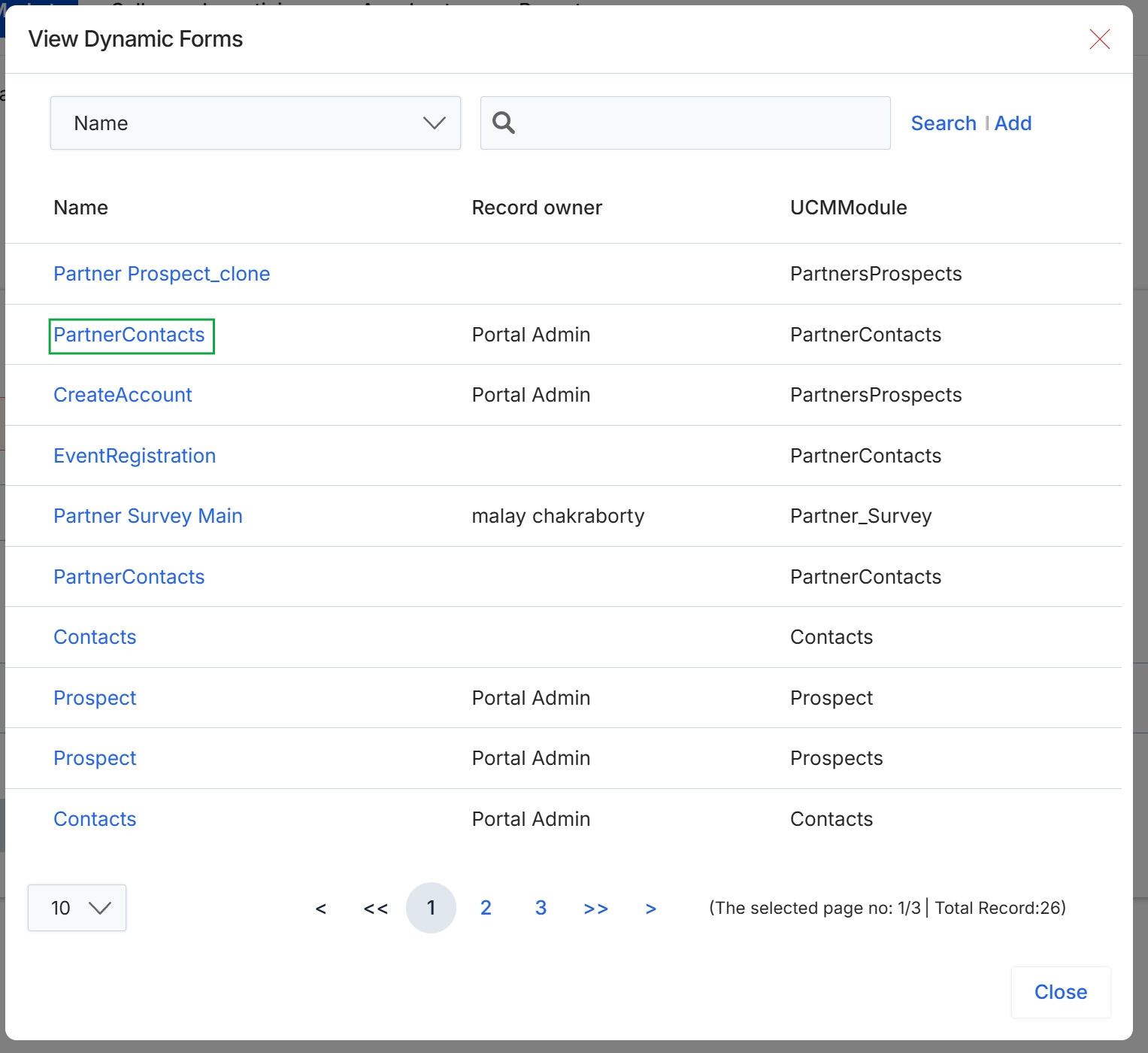This screenshot has width=1148, height=1053.
Task: Click the Record owner column header
Action: (537, 208)
